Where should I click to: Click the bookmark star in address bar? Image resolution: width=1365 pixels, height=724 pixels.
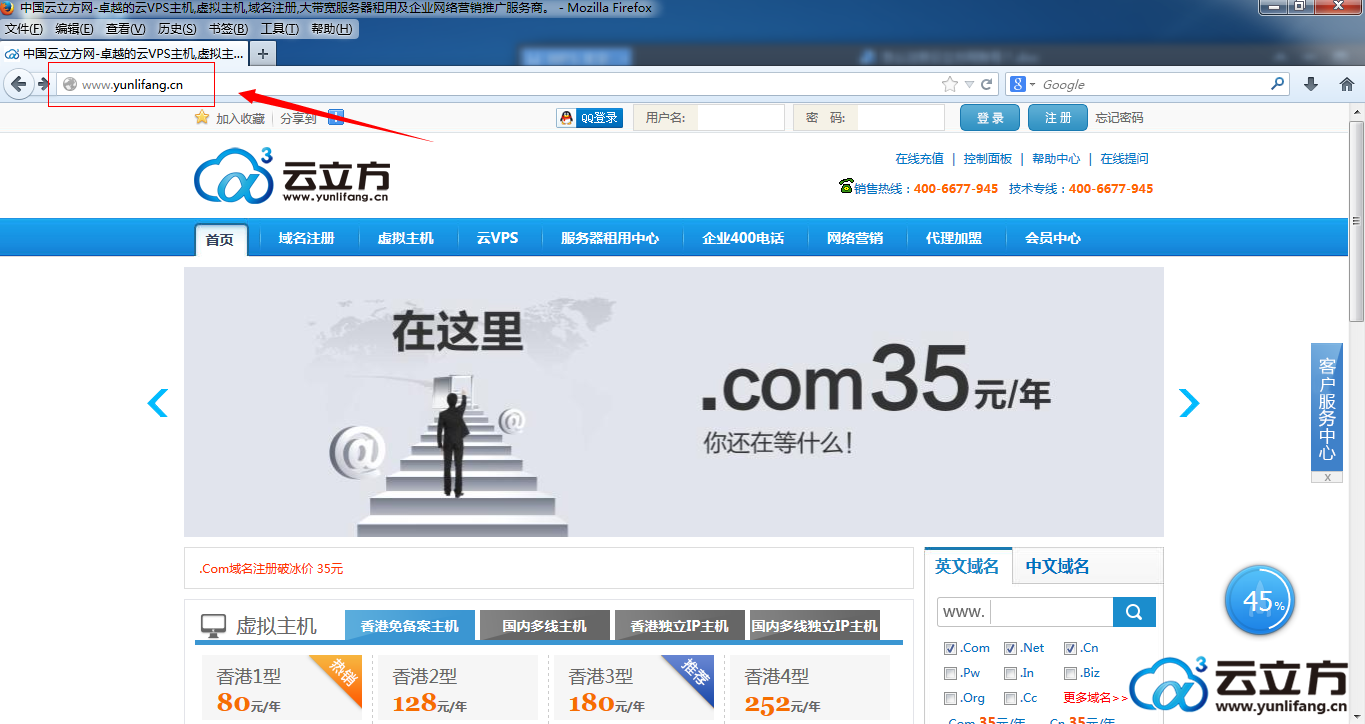tap(949, 85)
